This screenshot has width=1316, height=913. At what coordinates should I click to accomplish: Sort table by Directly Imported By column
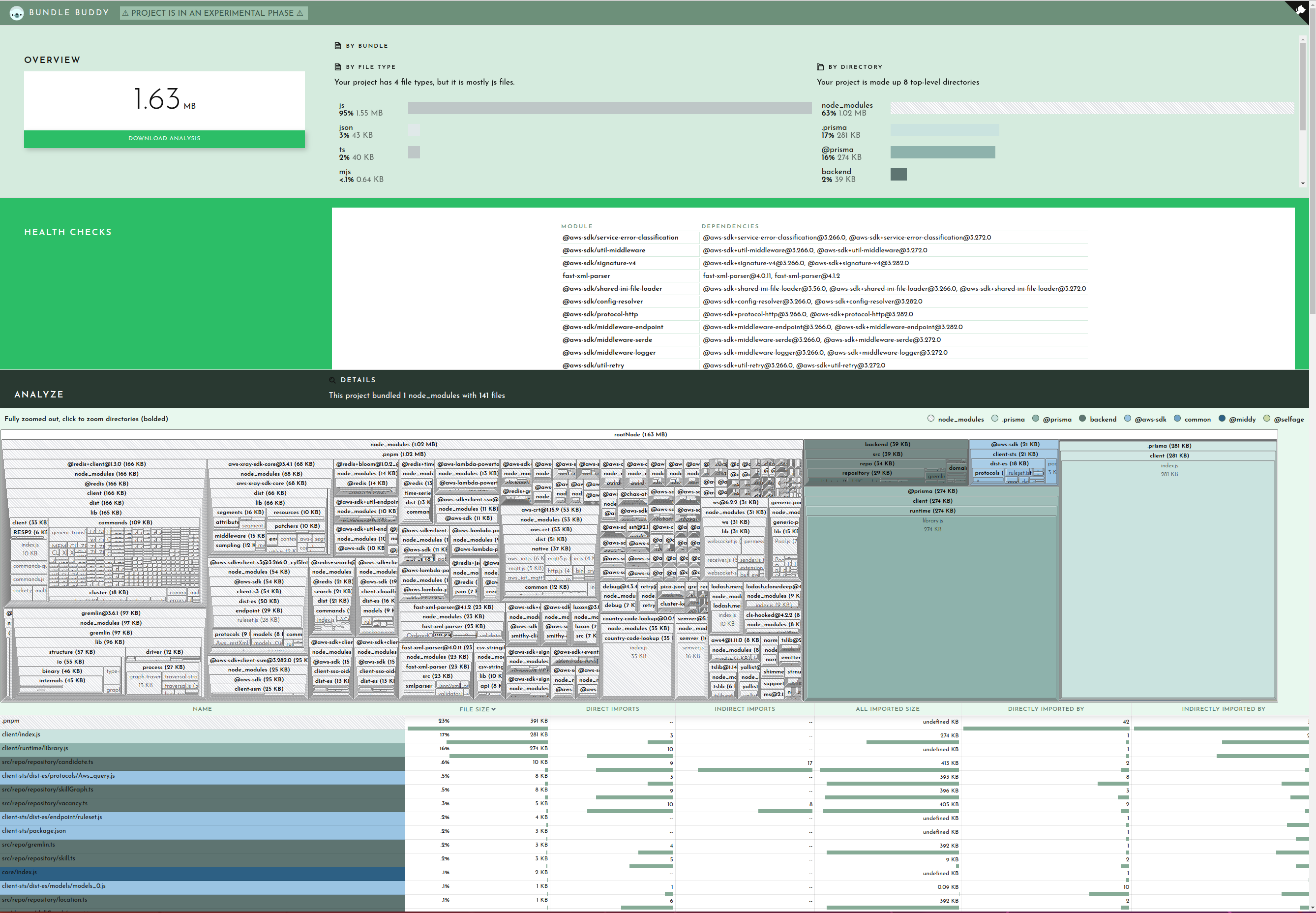pyautogui.click(x=1046, y=709)
